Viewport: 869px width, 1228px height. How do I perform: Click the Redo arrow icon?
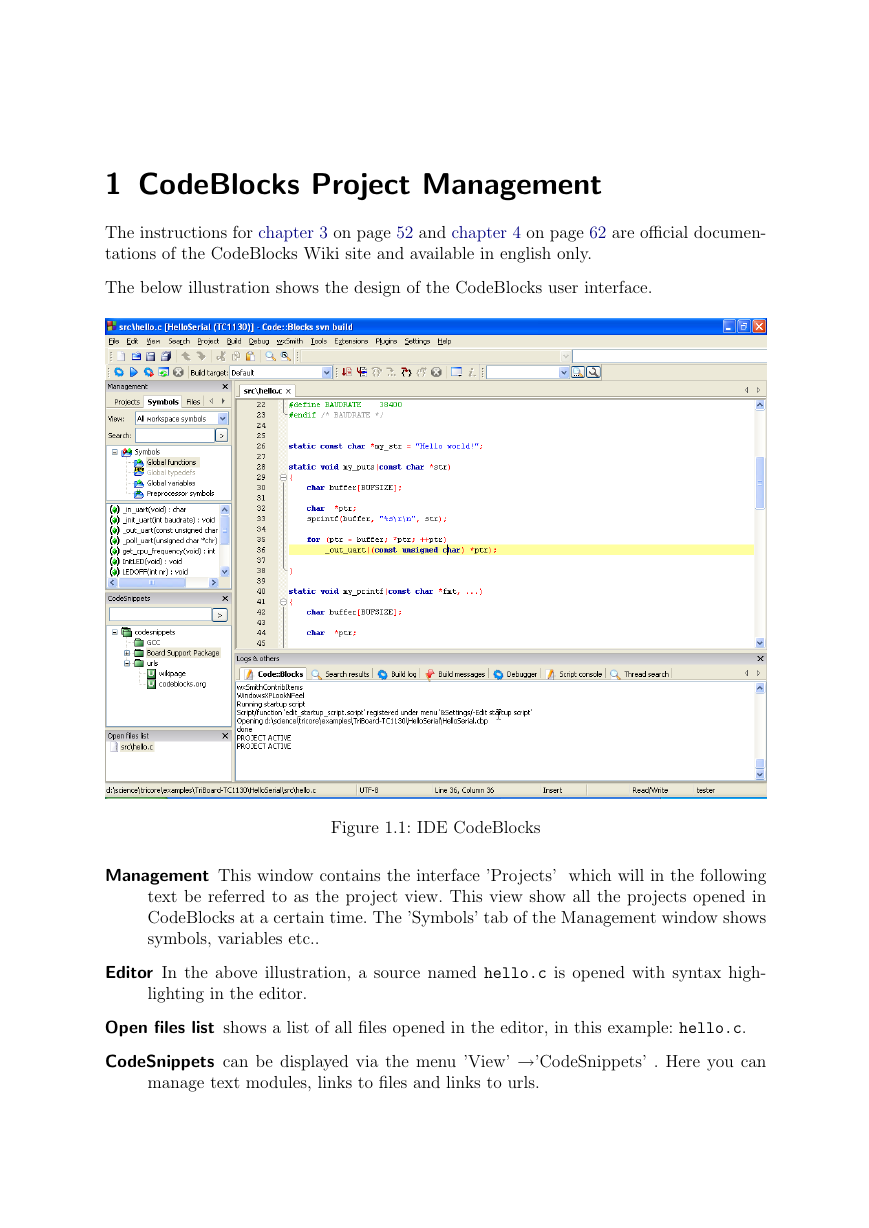pyautogui.click(x=200, y=356)
